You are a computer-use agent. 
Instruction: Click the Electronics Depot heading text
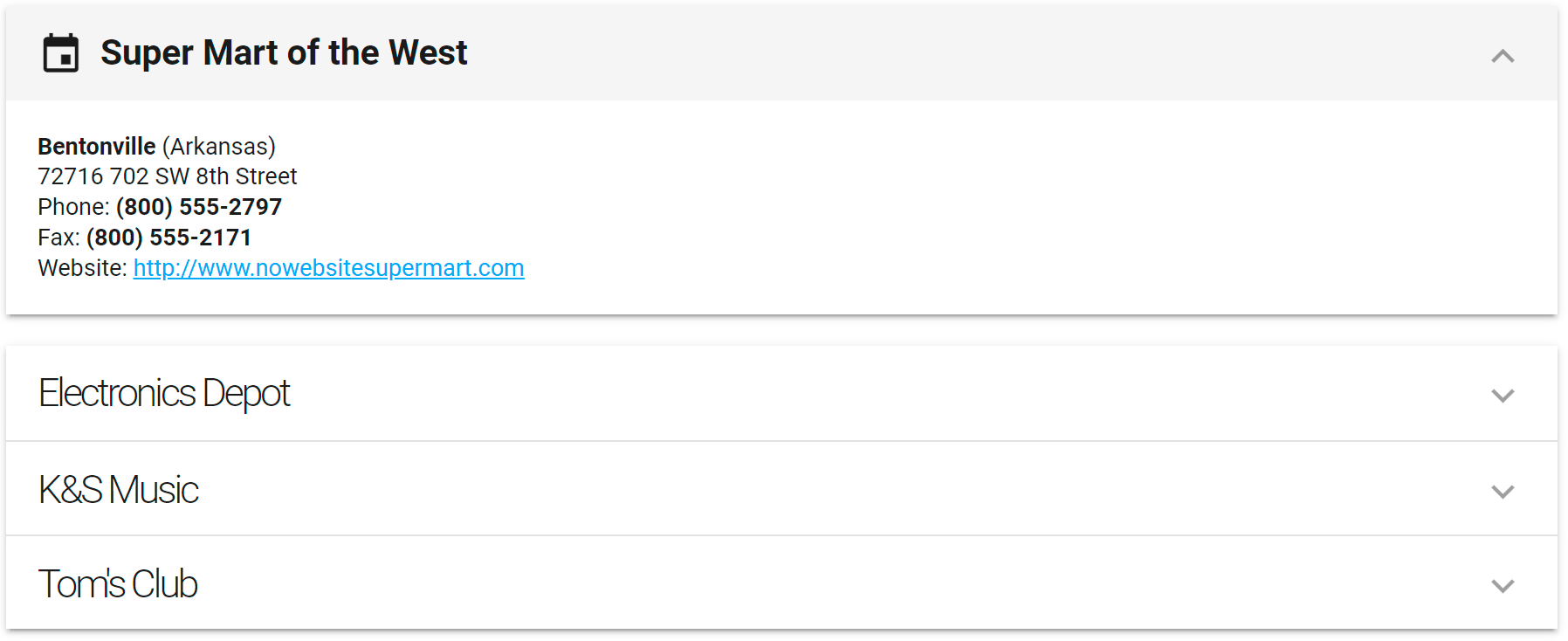(163, 393)
